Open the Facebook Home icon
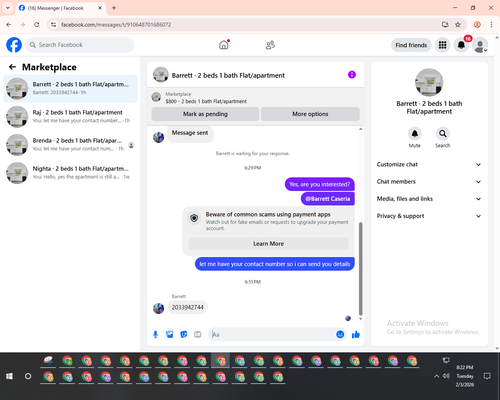Screen dimensions: 500x400 (x=224, y=45)
